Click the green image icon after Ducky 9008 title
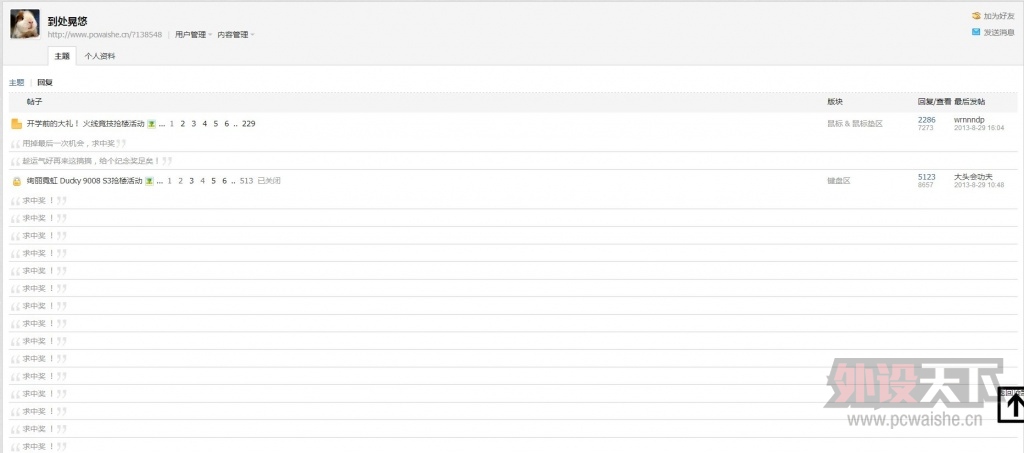The image size is (1024, 453). (149, 181)
